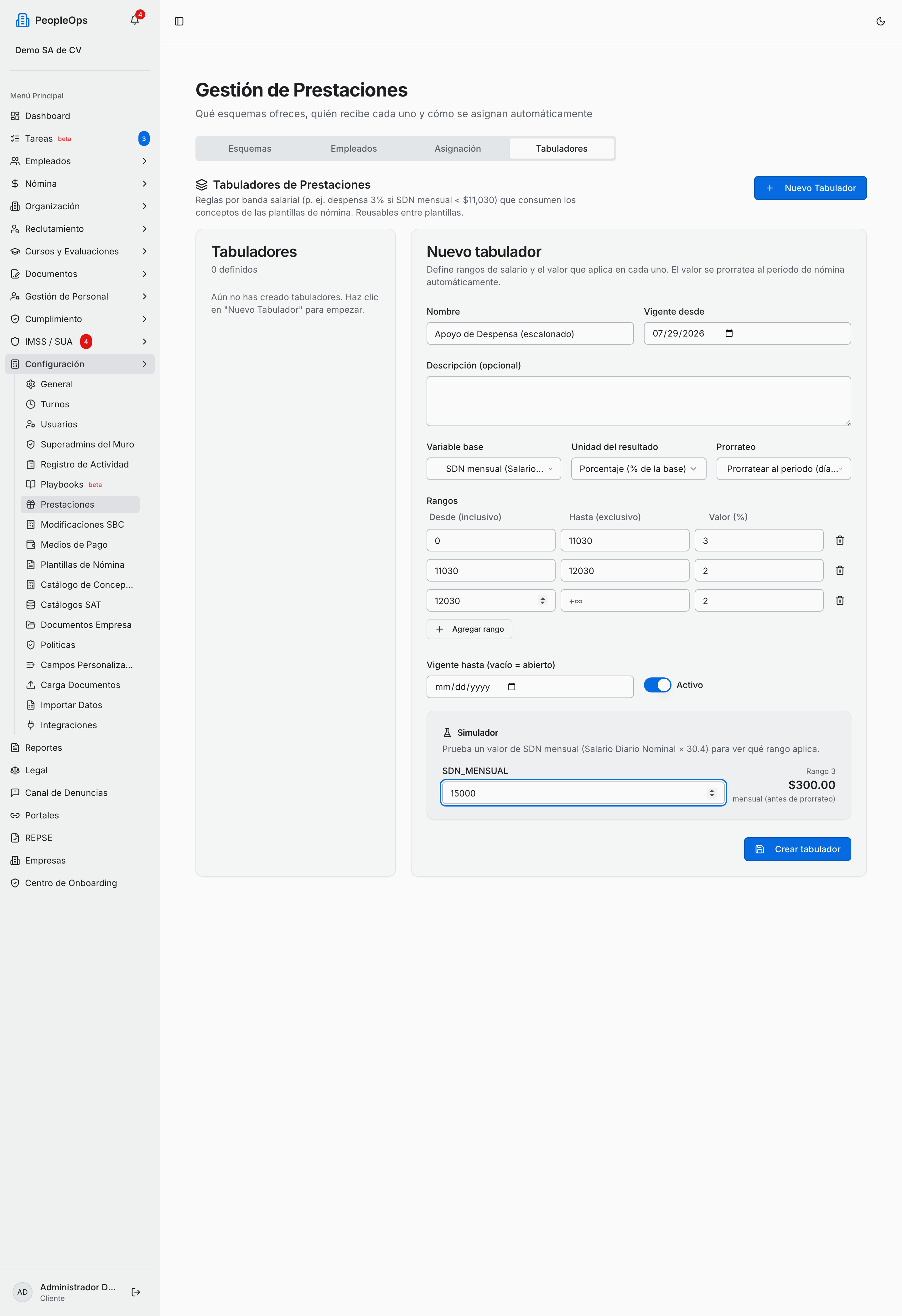The image size is (902, 1316).
Task: Go to Usuarios in Configuración
Action: [x=80, y=424]
